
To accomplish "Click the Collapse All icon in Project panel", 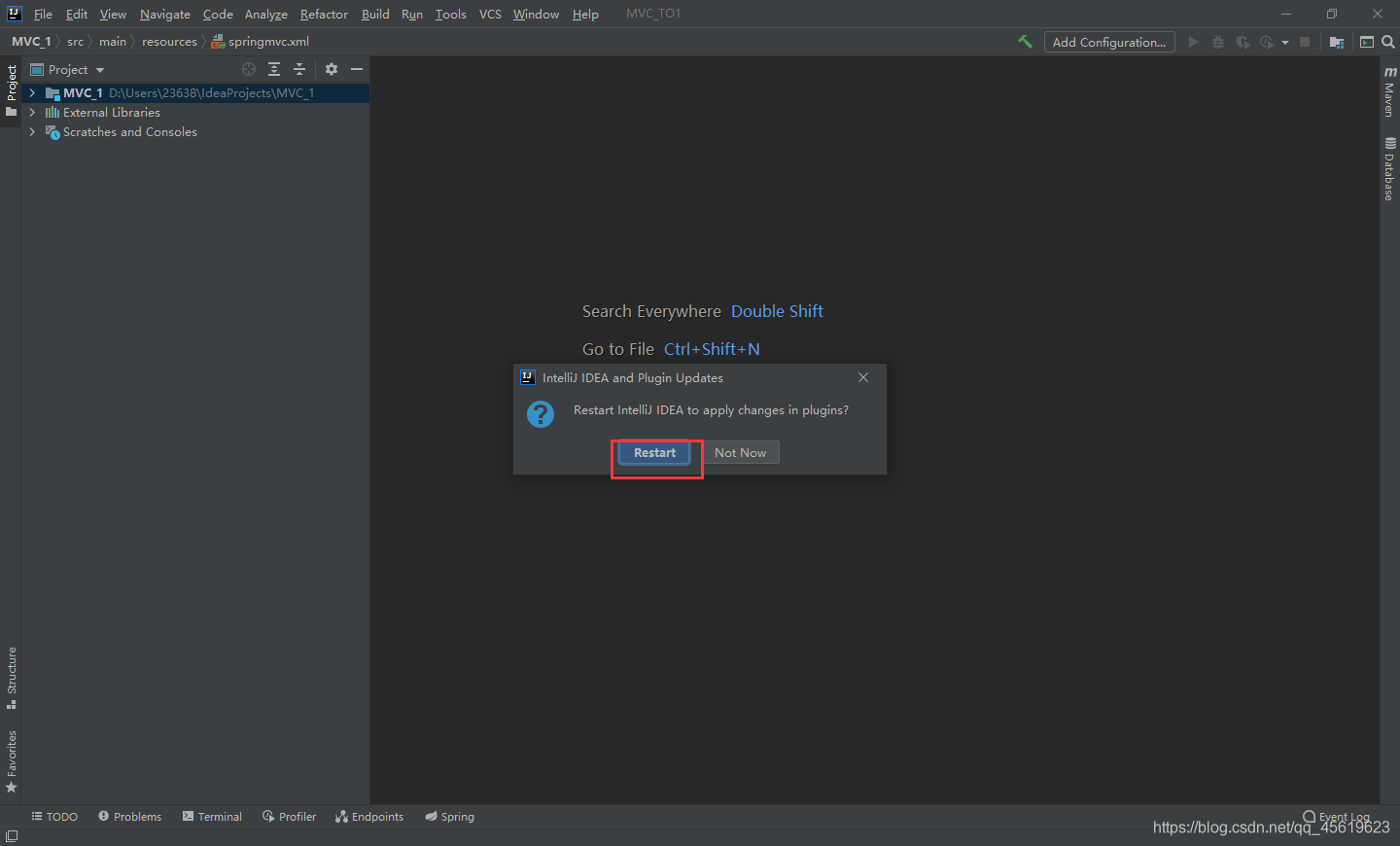I will pyautogui.click(x=299, y=69).
